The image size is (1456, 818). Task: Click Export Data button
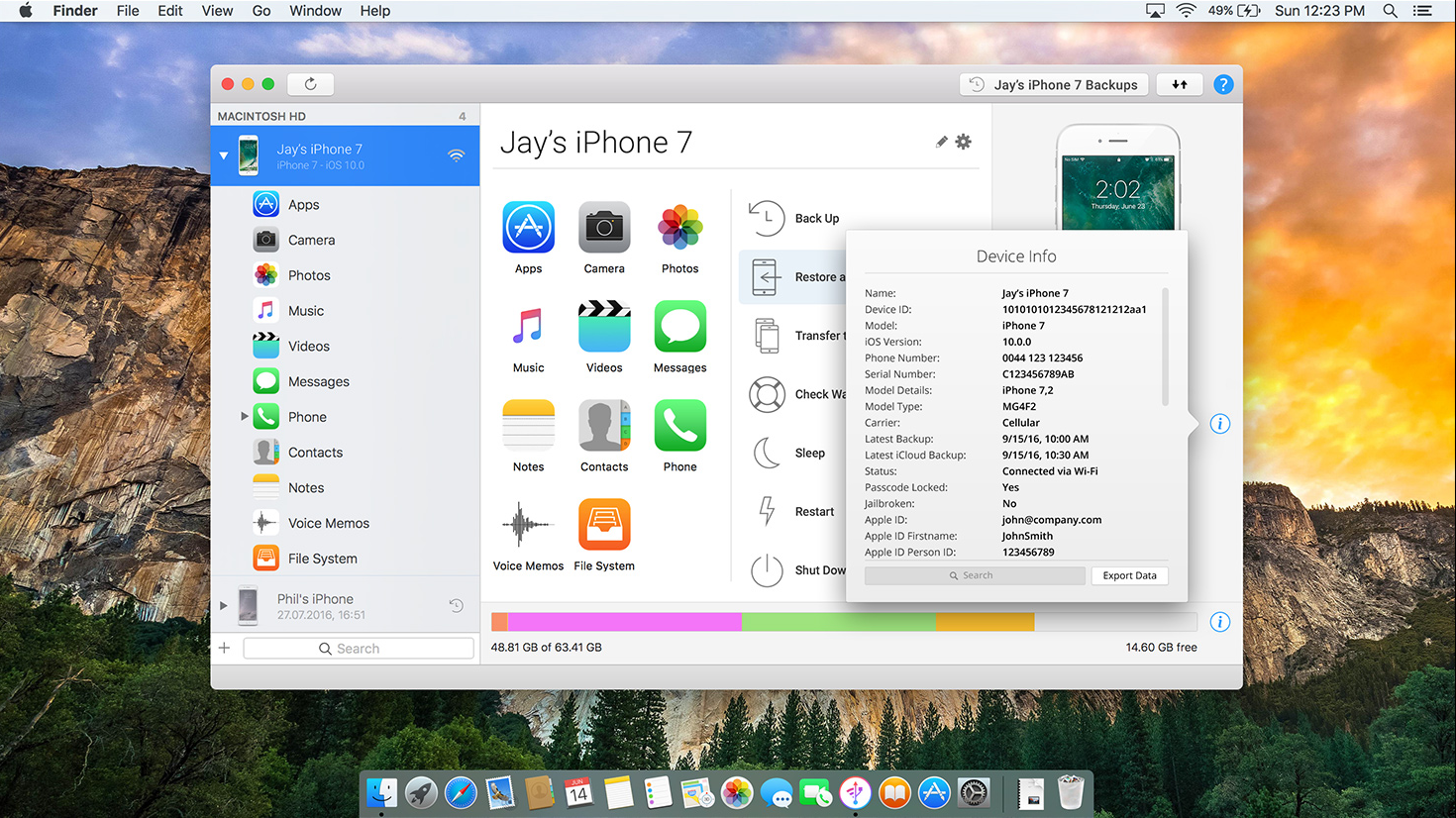1129,575
